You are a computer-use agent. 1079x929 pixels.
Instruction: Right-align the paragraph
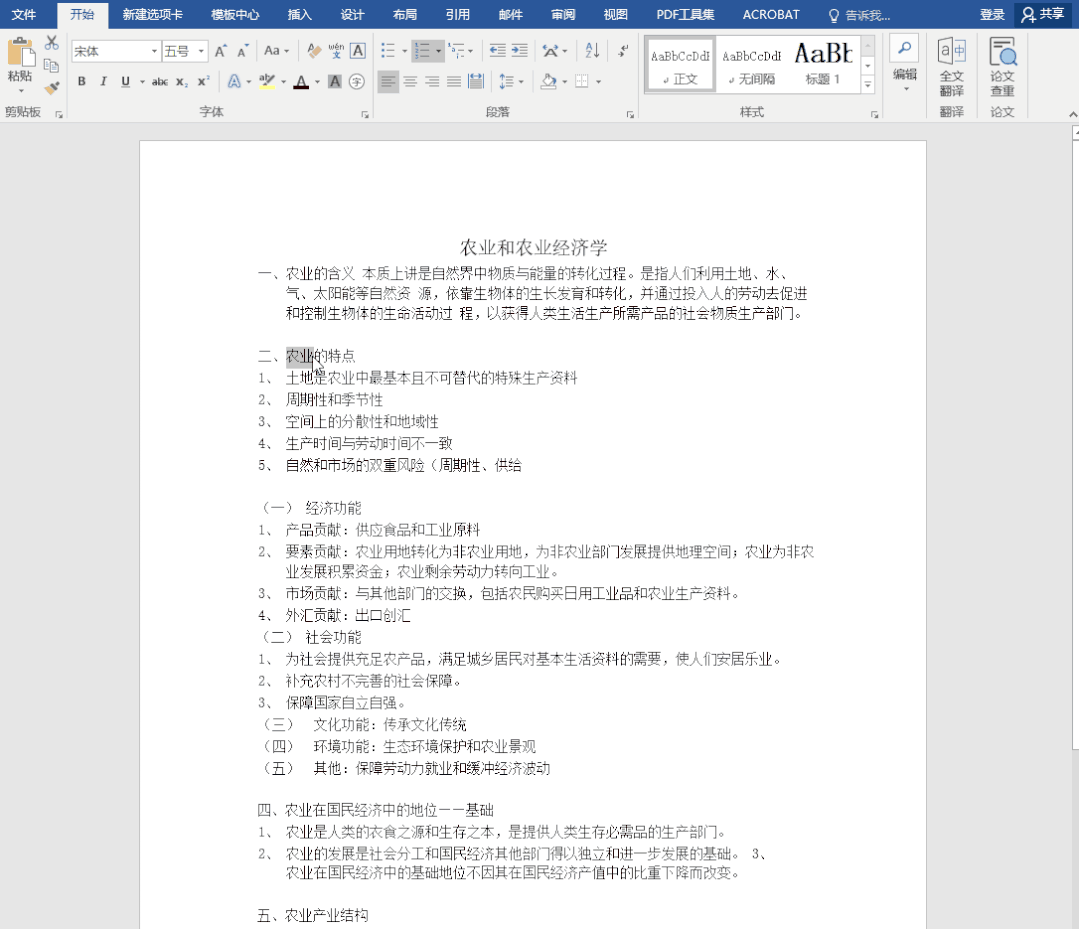432,82
